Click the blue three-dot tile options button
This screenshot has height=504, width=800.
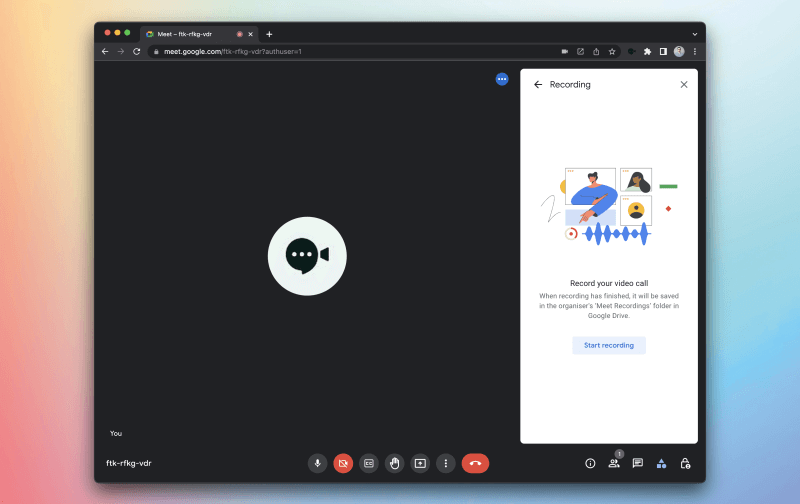click(502, 79)
